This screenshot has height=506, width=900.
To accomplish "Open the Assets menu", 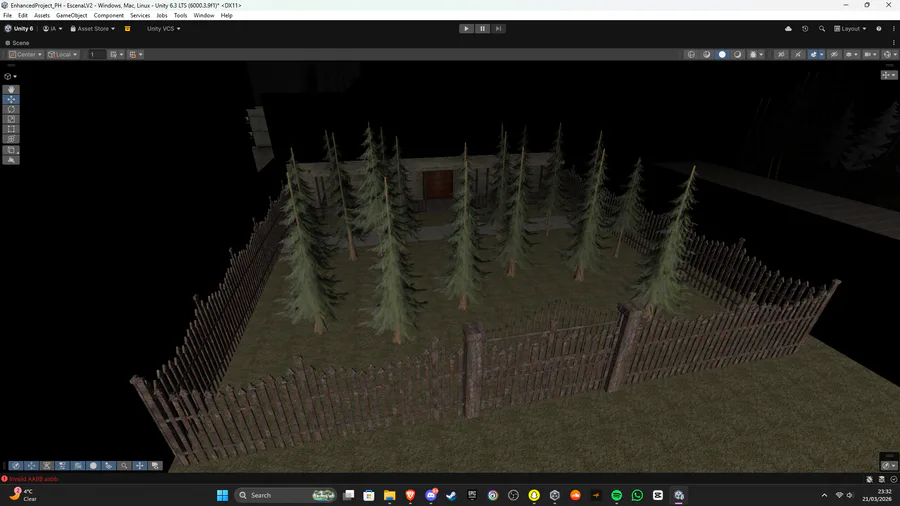I will click(x=42, y=15).
